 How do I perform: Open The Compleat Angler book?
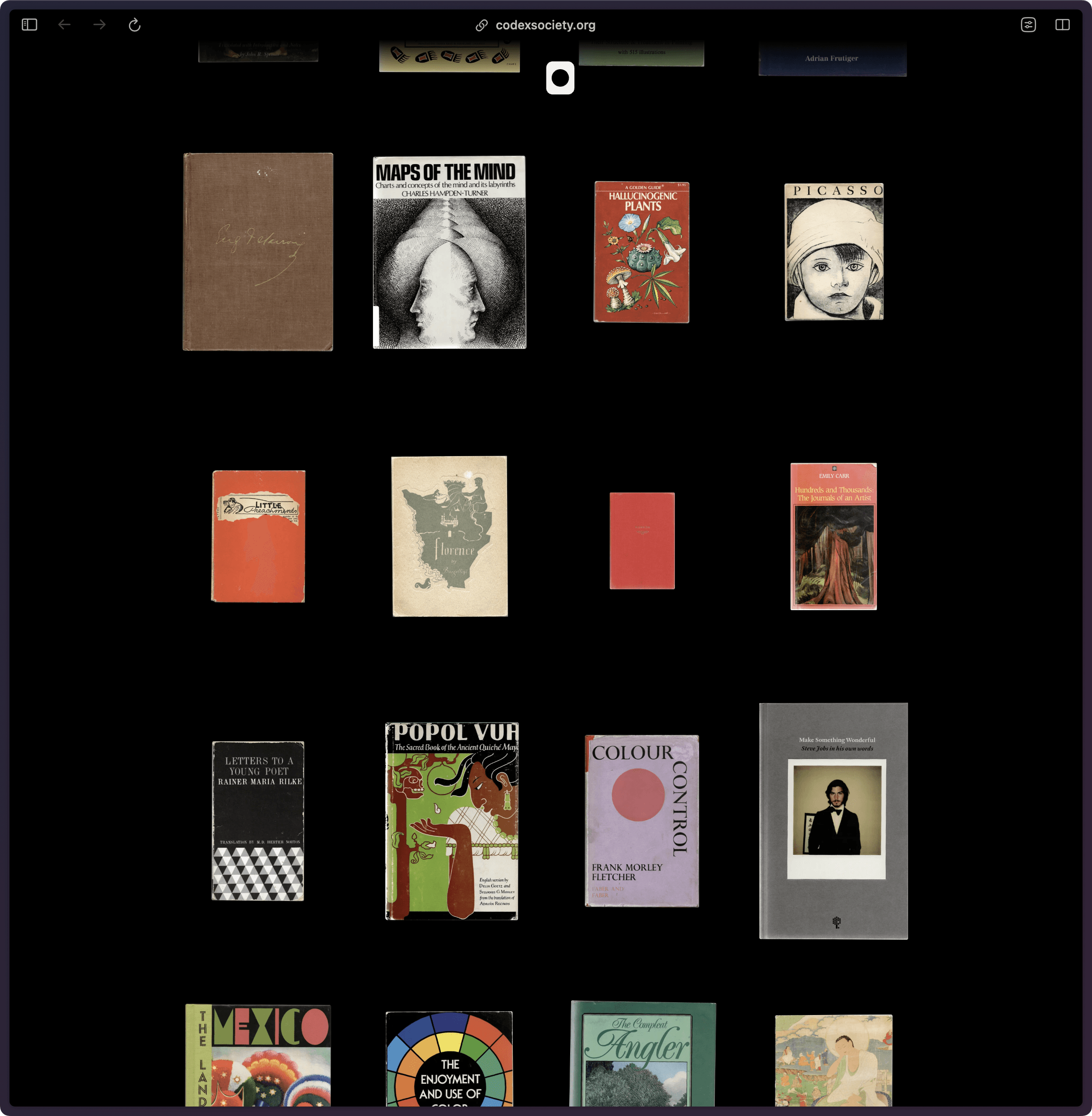coord(642,1053)
